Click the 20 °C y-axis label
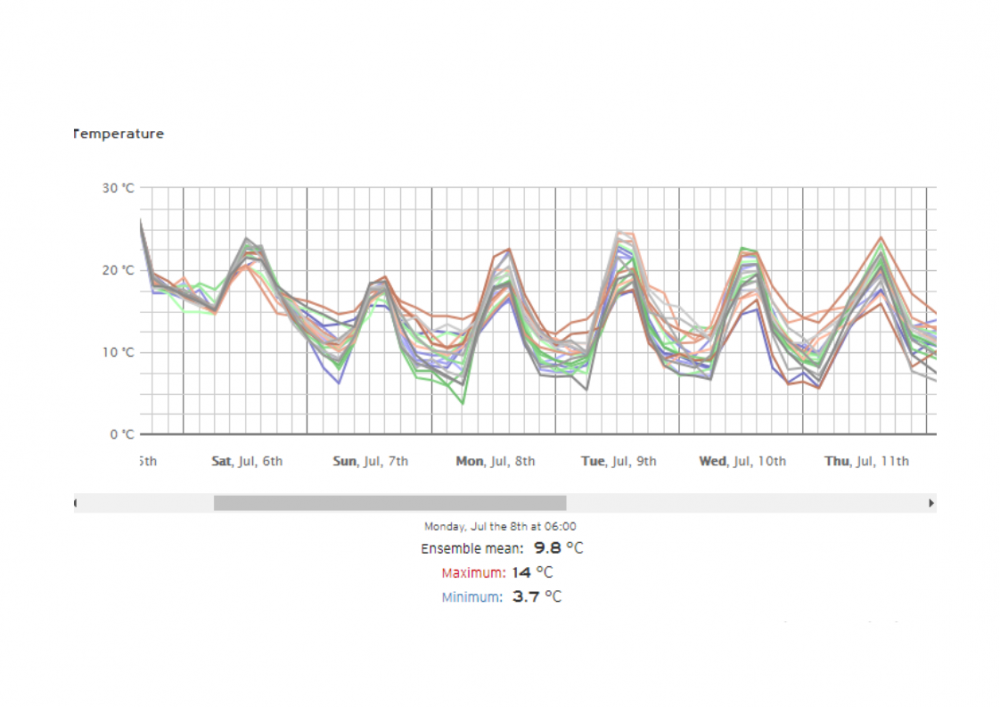The height and width of the screenshot is (707, 1000). (120, 270)
